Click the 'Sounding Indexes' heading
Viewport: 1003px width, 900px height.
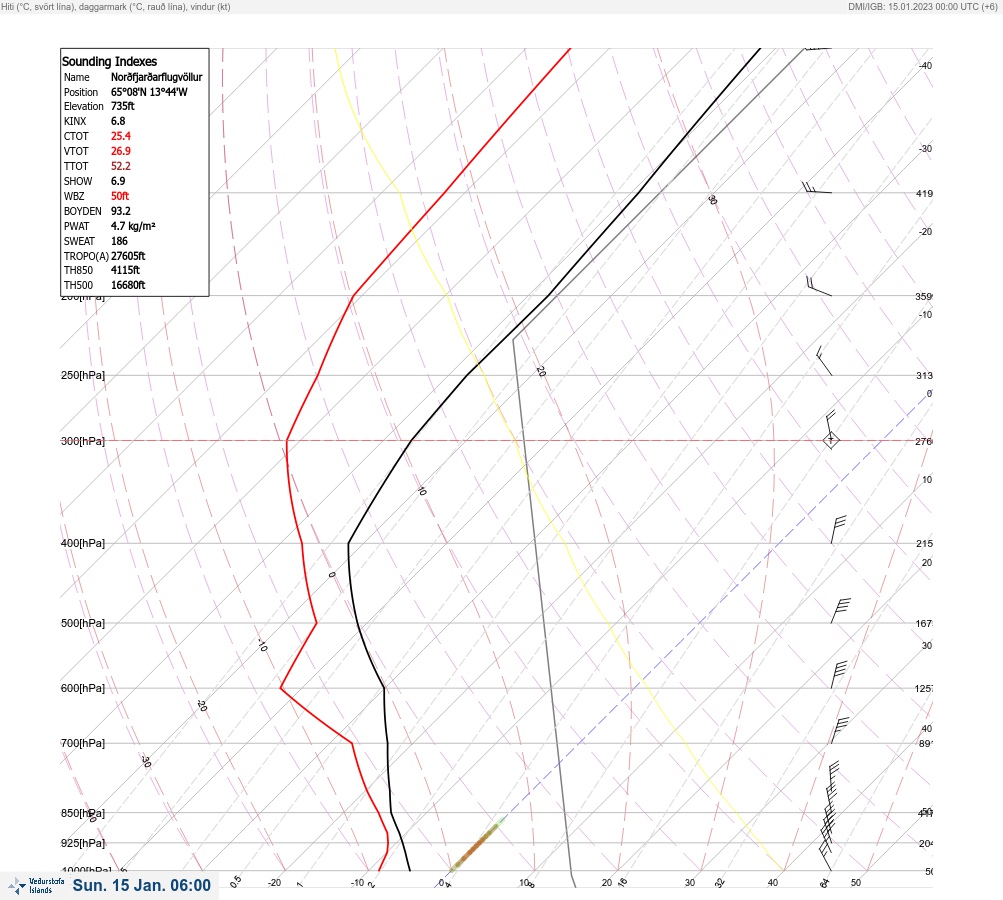pyautogui.click(x=109, y=61)
